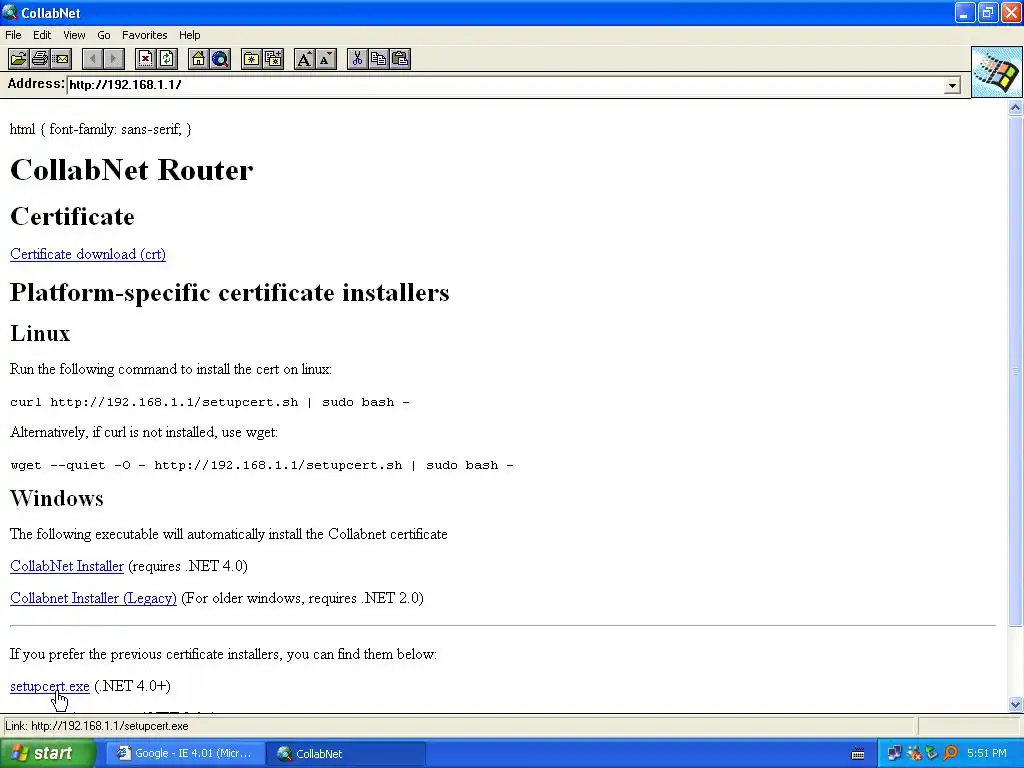The image size is (1024, 768).
Task: Click the 'html { font-family: sans-serif; }' text
Action: pyautogui.click(x=101, y=129)
